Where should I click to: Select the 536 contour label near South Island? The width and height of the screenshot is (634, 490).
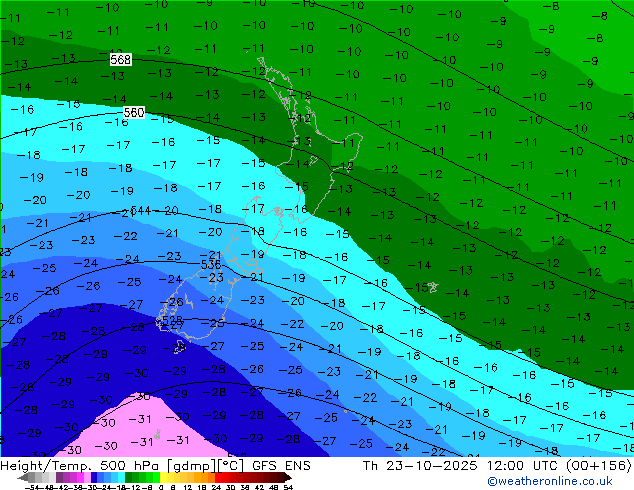(x=211, y=264)
